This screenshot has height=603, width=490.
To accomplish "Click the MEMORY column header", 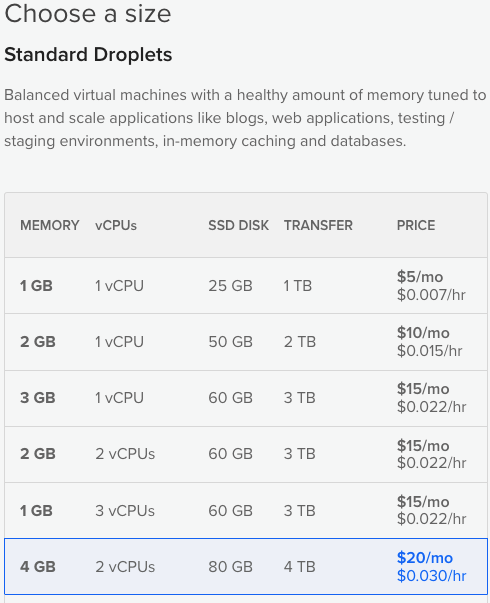I will click(x=50, y=225).
